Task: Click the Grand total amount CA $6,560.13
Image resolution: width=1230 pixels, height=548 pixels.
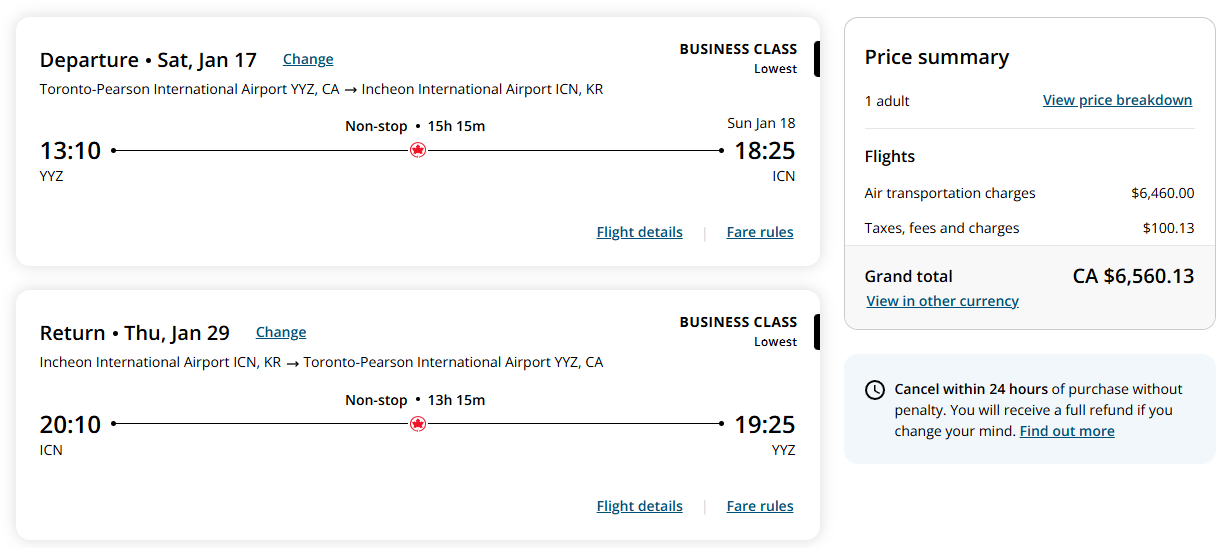Action: tap(1133, 276)
